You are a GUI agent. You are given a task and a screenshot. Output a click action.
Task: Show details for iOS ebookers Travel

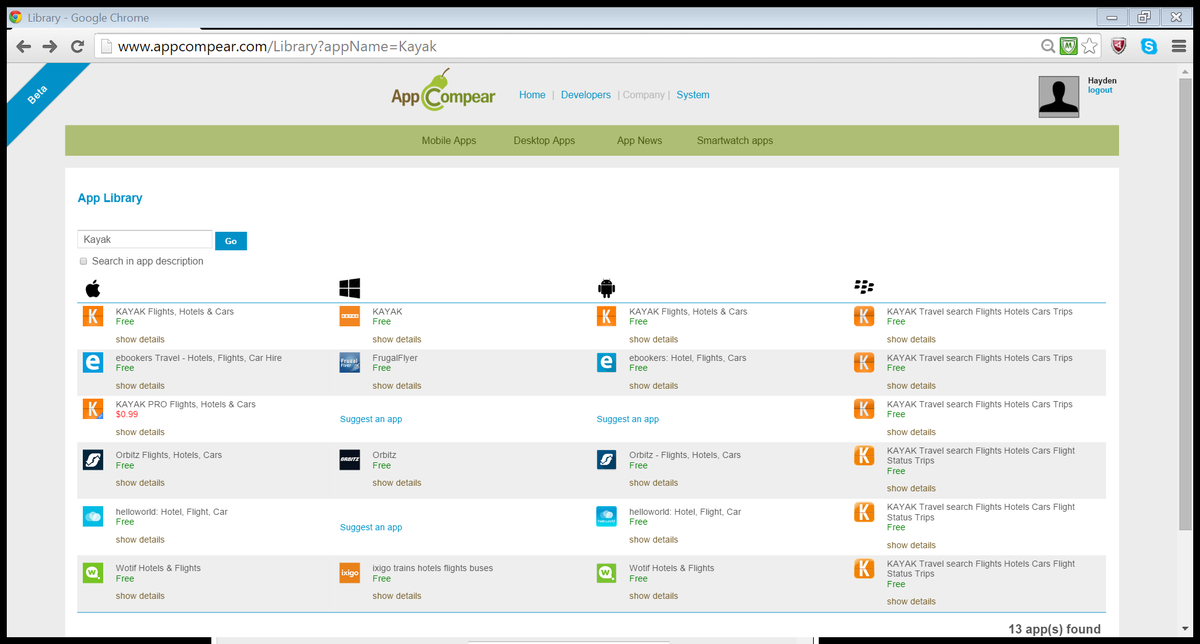[140, 386]
